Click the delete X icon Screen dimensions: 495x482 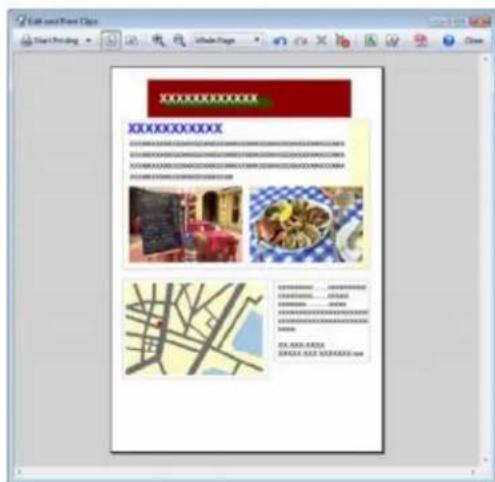click(x=321, y=41)
